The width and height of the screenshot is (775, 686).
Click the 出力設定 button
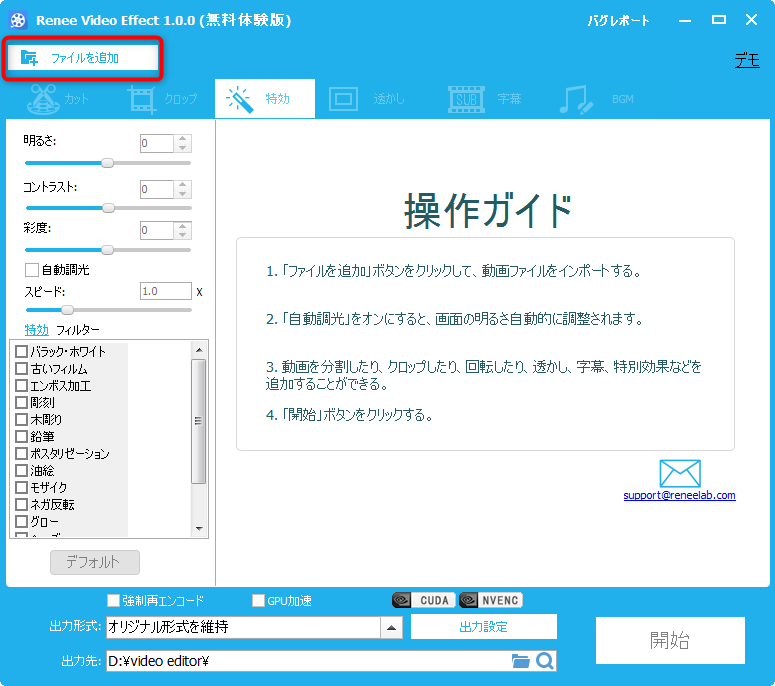tap(484, 627)
